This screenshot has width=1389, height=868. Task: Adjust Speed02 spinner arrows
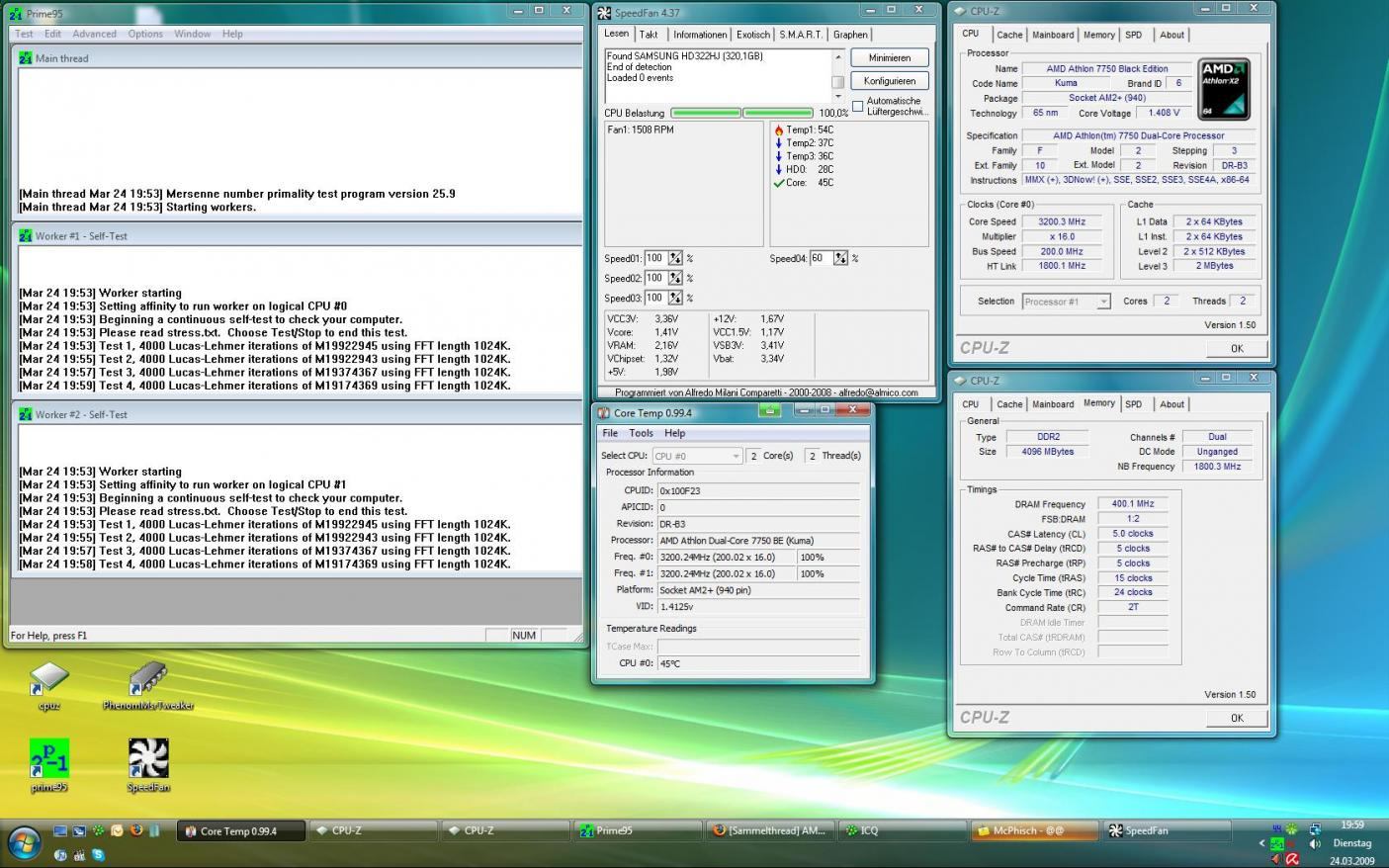675,278
